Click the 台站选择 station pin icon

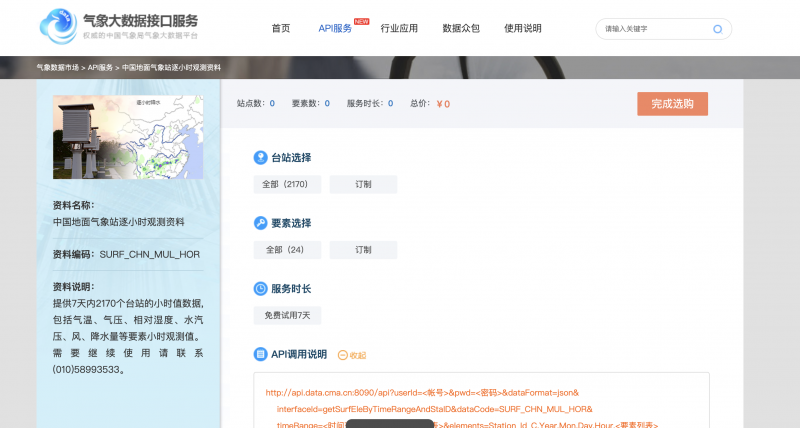260,158
